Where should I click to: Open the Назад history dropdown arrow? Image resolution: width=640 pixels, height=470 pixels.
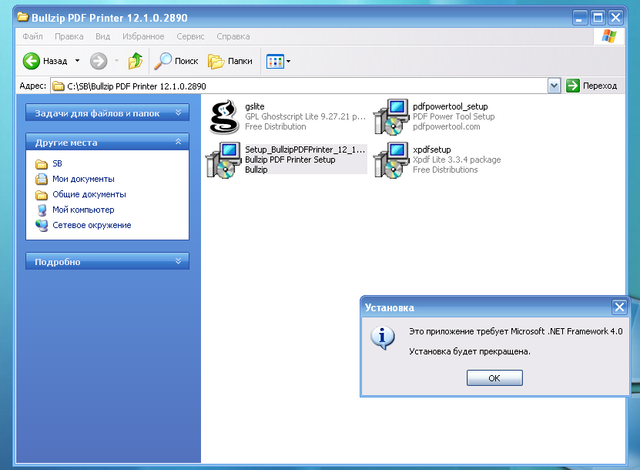point(77,61)
